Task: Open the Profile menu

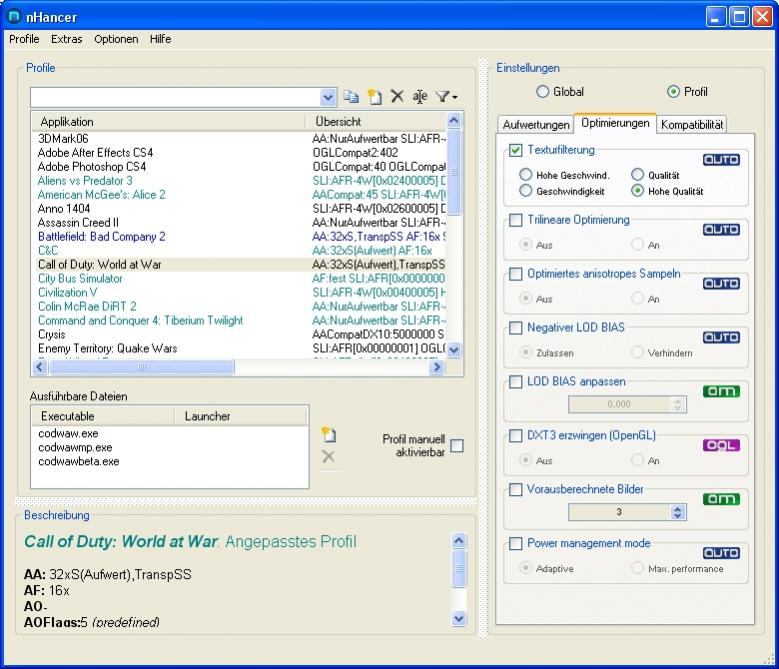Action: [24, 39]
